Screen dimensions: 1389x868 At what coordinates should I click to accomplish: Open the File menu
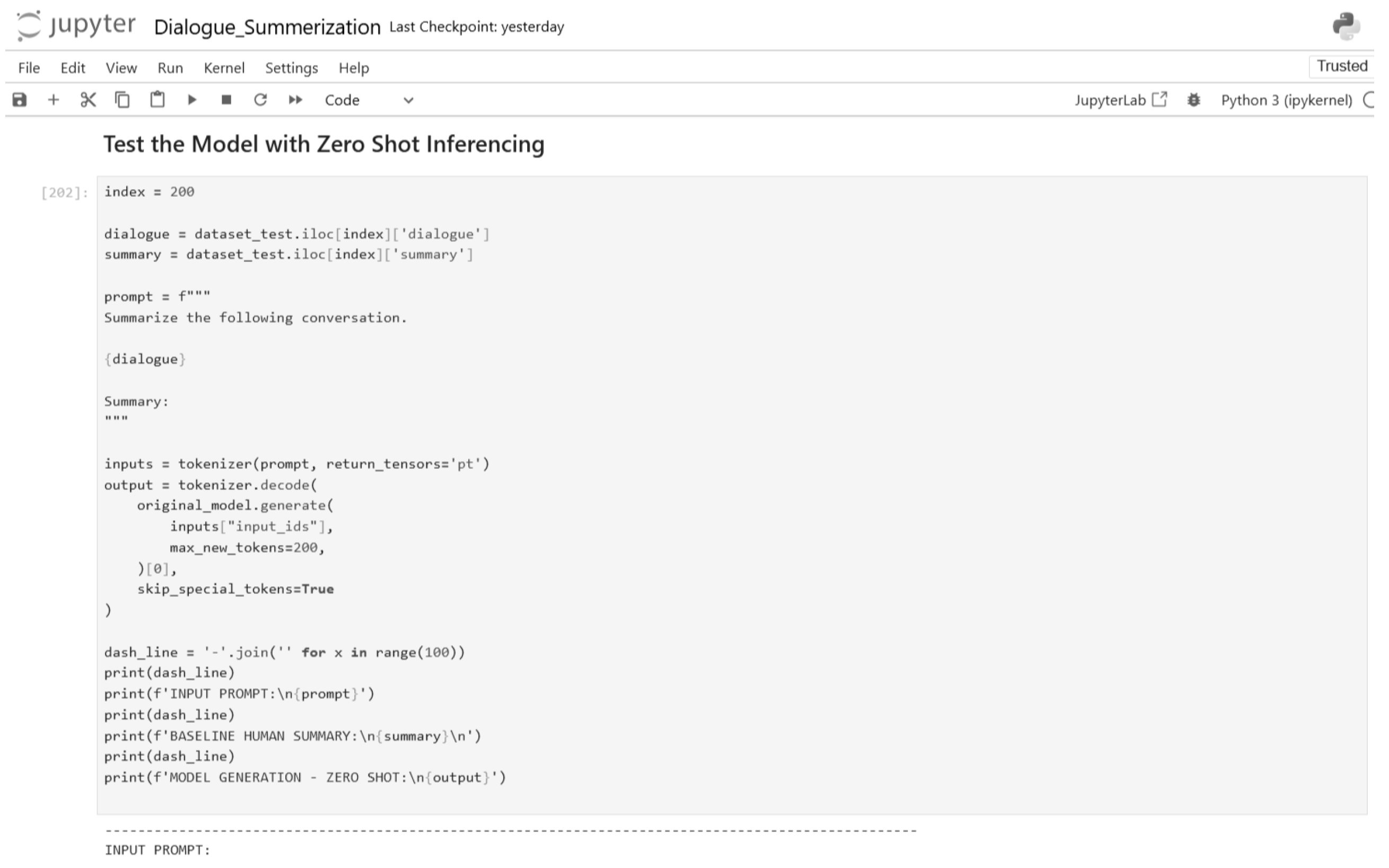[x=29, y=68]
